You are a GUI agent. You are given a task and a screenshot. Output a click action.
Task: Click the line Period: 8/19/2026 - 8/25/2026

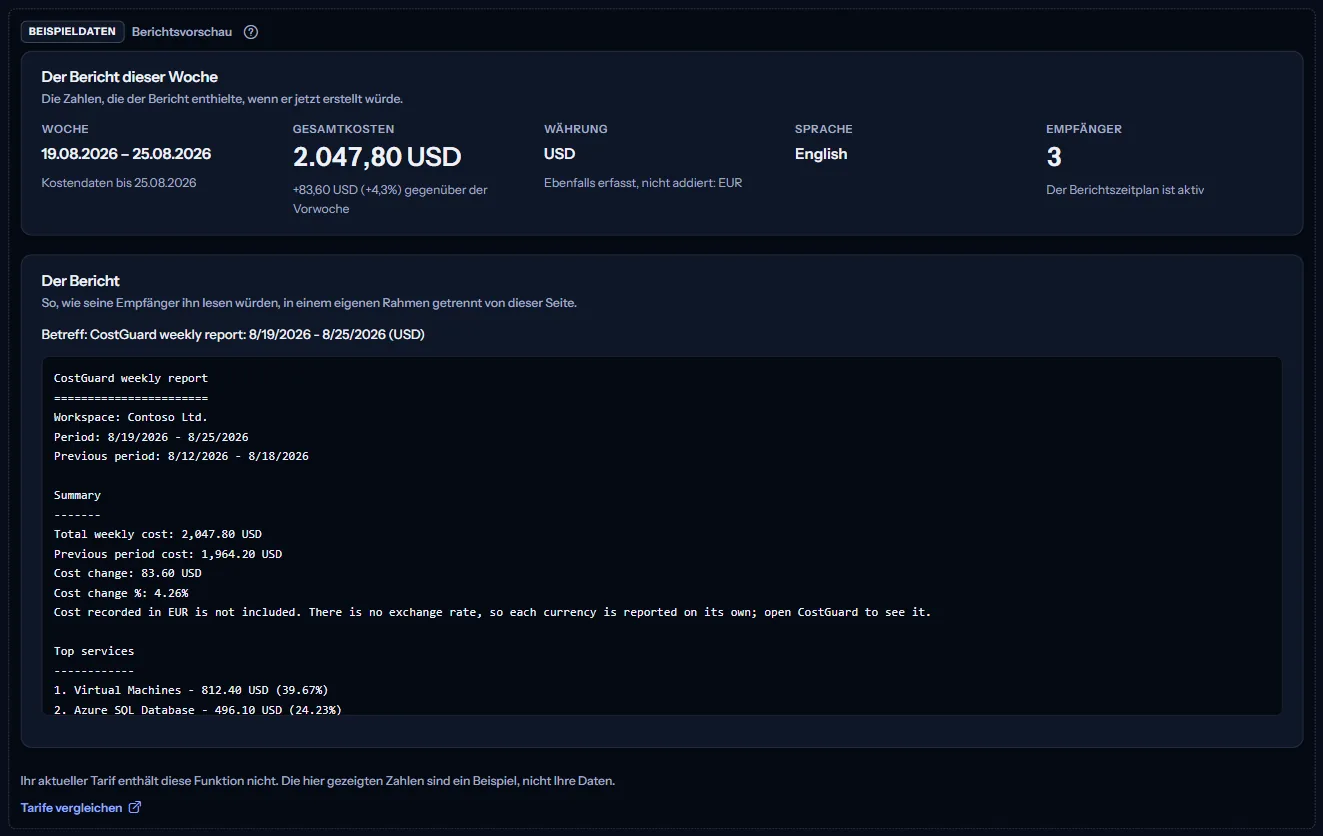151,437
